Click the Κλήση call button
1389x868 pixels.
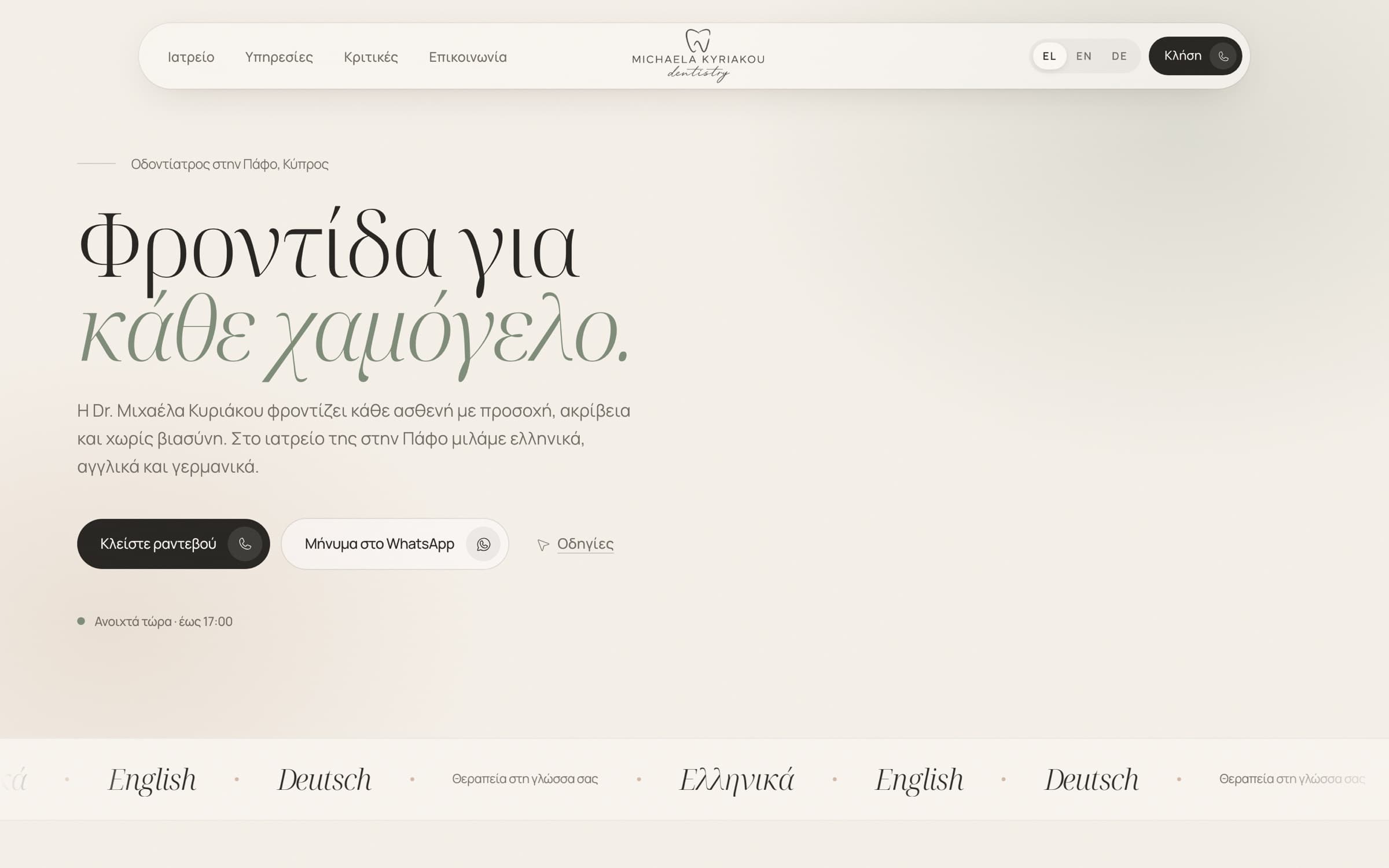[x=1195, y=56]
